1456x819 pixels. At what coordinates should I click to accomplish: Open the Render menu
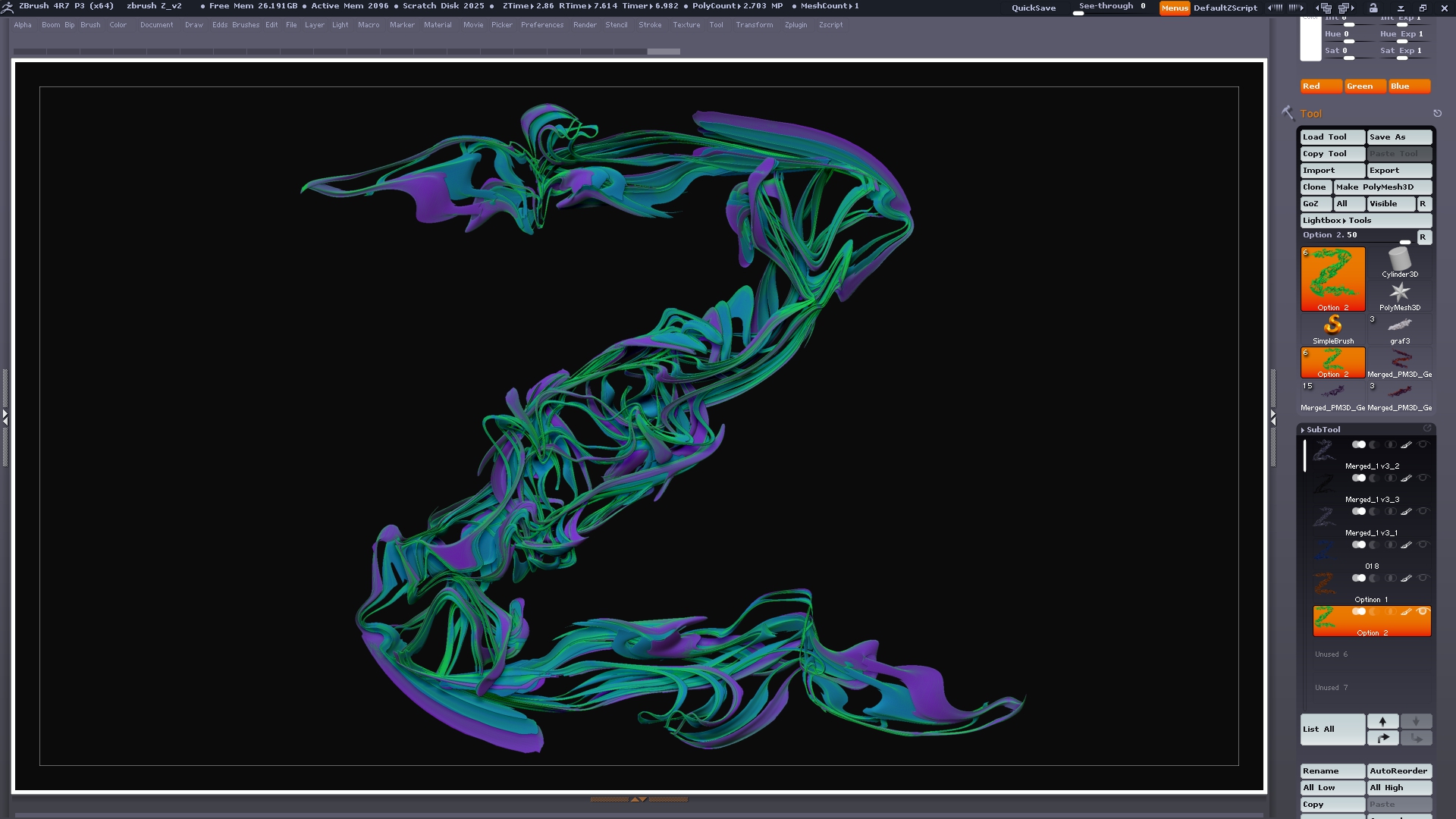tap(584, 25)
